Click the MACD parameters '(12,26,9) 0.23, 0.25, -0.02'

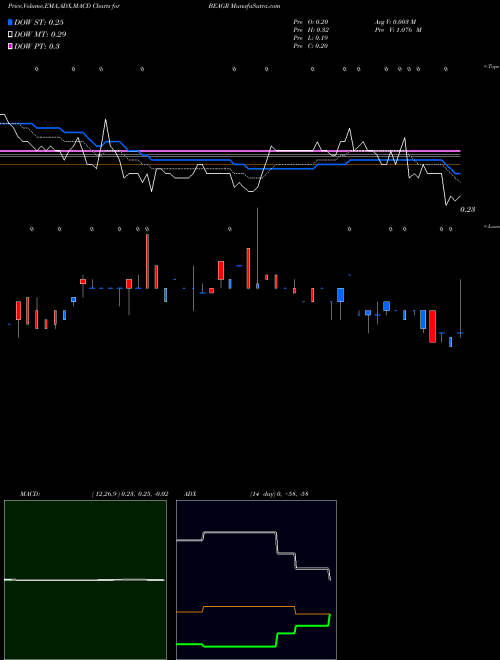tap(130, 494)
